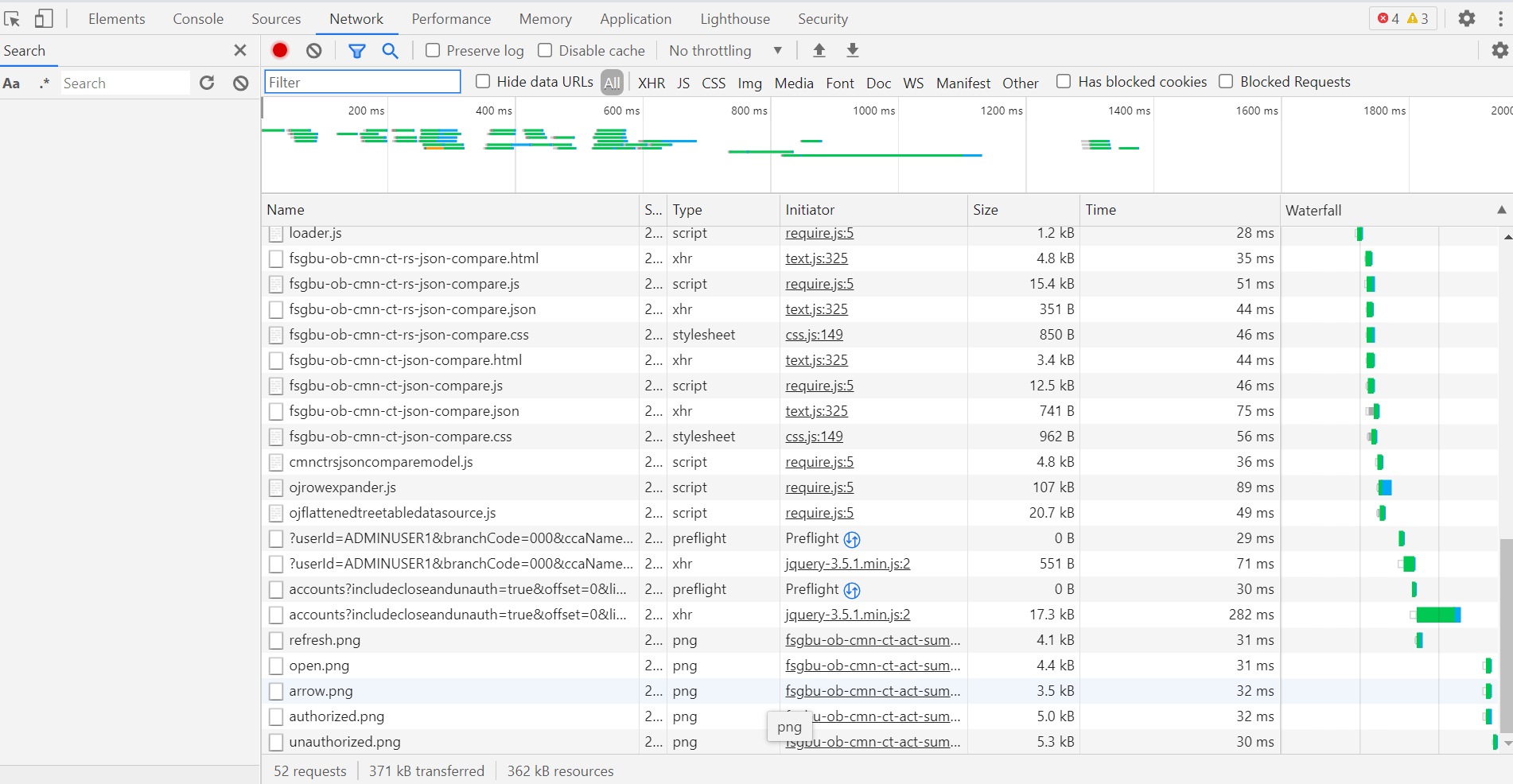Screen dimensions: 1513x784
Task: Open the No throttling dropdown
Action: coord(725,50)
